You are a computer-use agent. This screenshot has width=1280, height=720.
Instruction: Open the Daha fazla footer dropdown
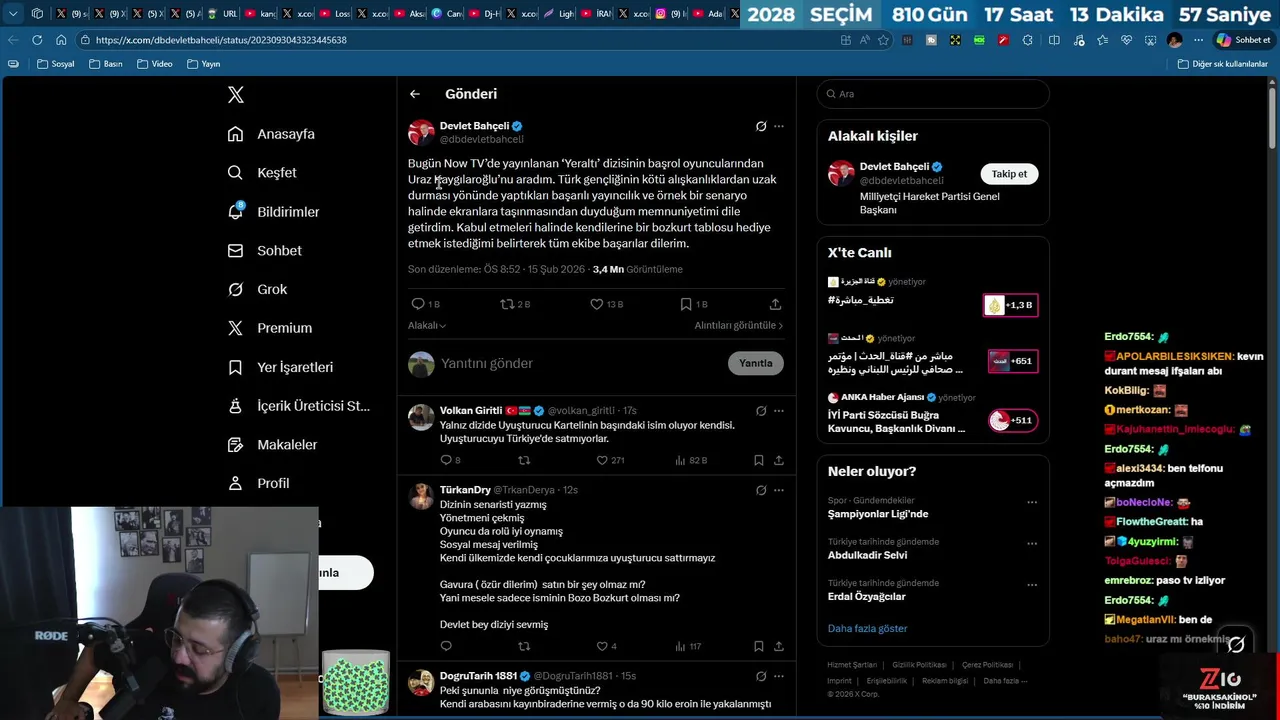click(1005, 681)
